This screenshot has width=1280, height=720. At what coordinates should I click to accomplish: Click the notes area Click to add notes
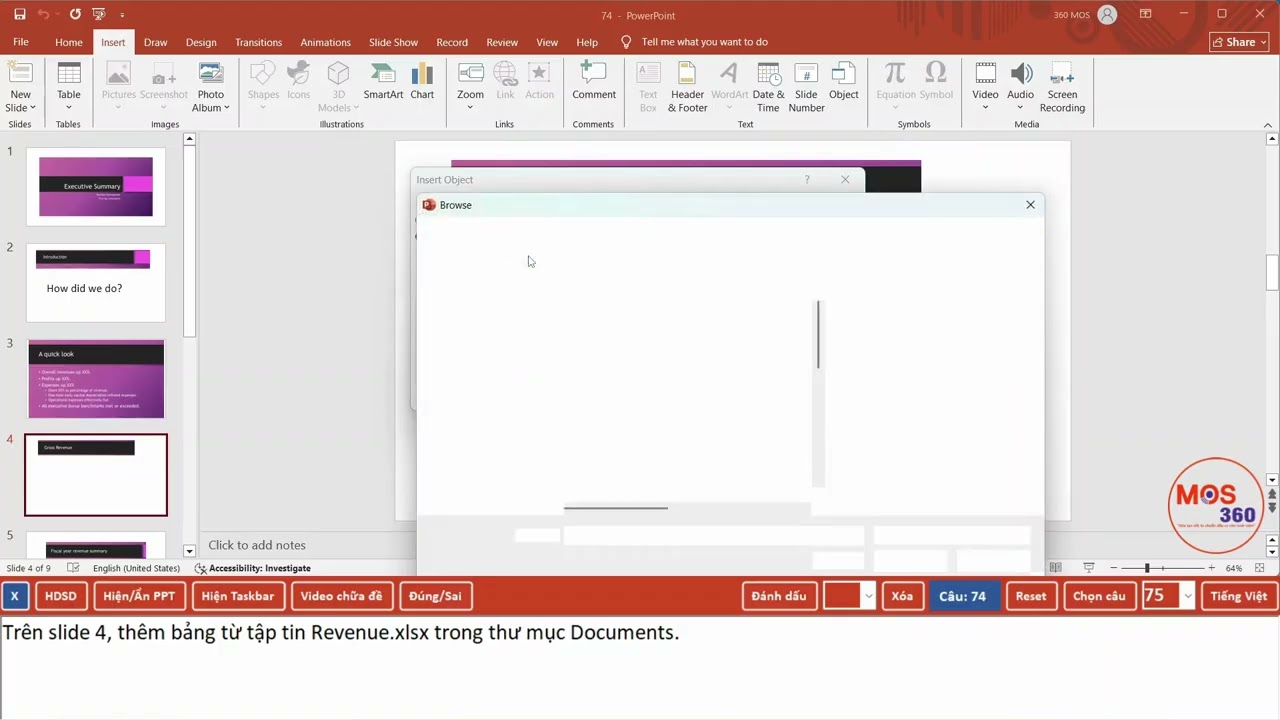tap(257, 545)
